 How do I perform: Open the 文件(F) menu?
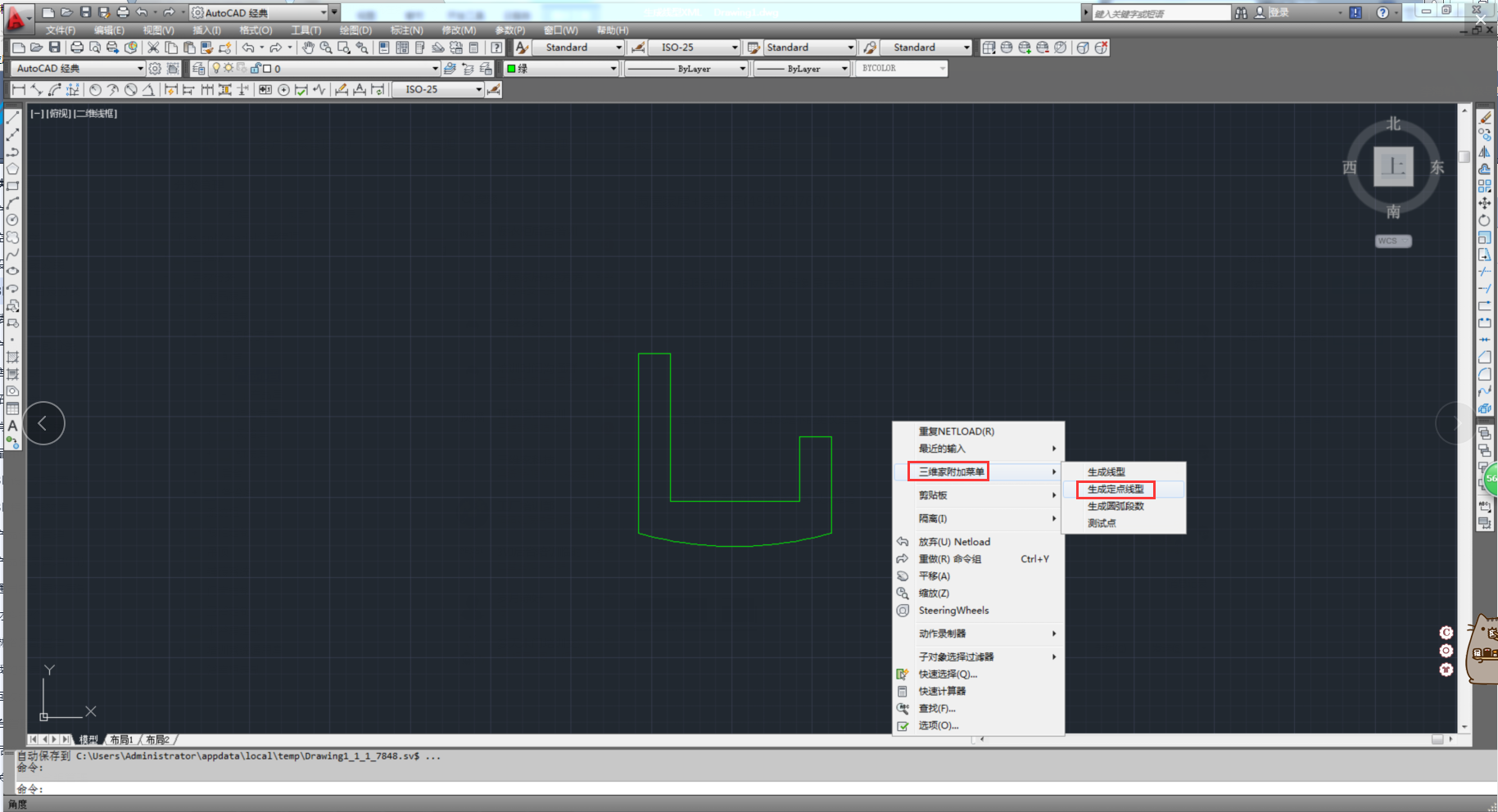pyautogui.click(x=61, y=30)
